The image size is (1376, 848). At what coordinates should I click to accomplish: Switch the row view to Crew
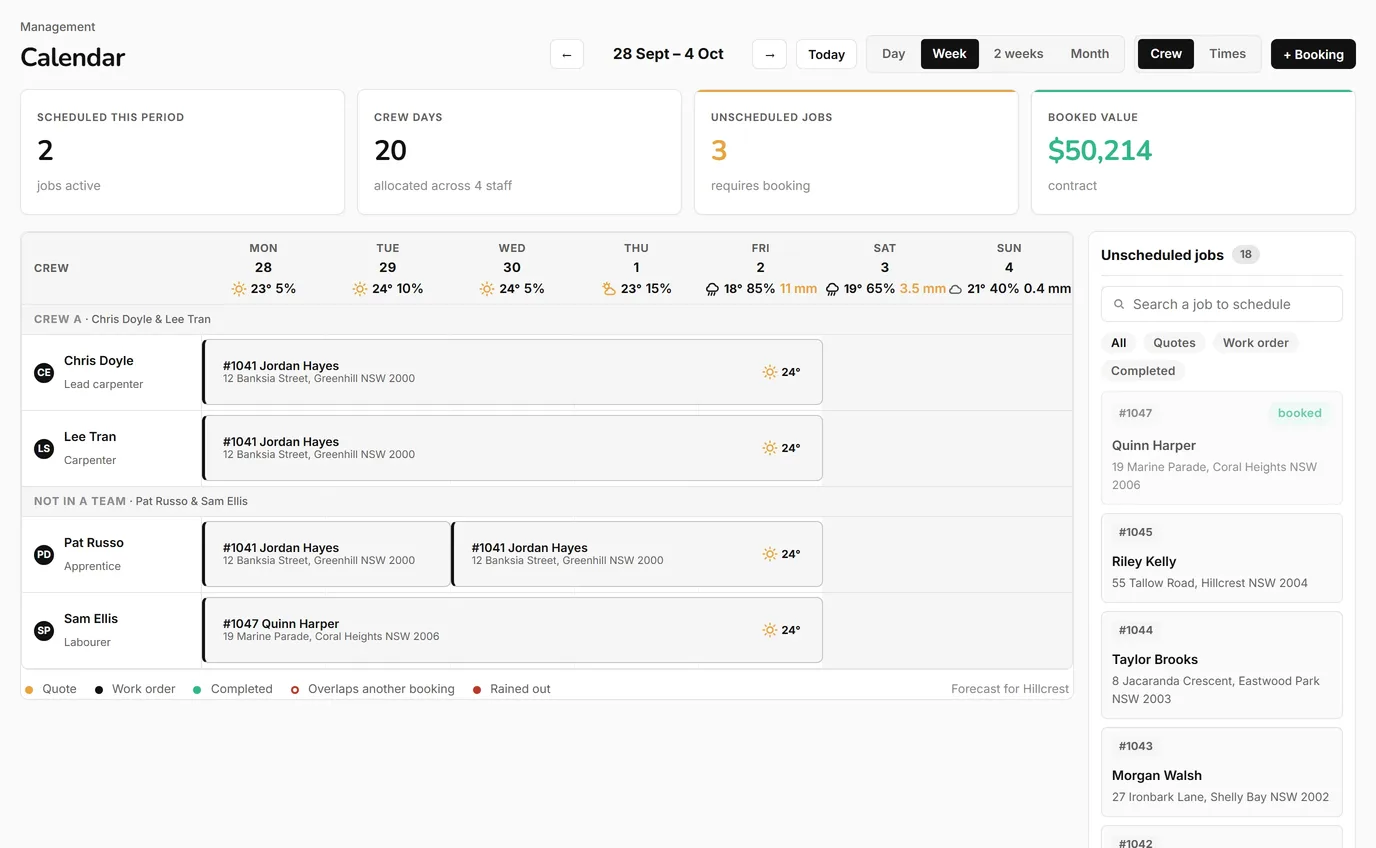click(x=1166, y=54)
